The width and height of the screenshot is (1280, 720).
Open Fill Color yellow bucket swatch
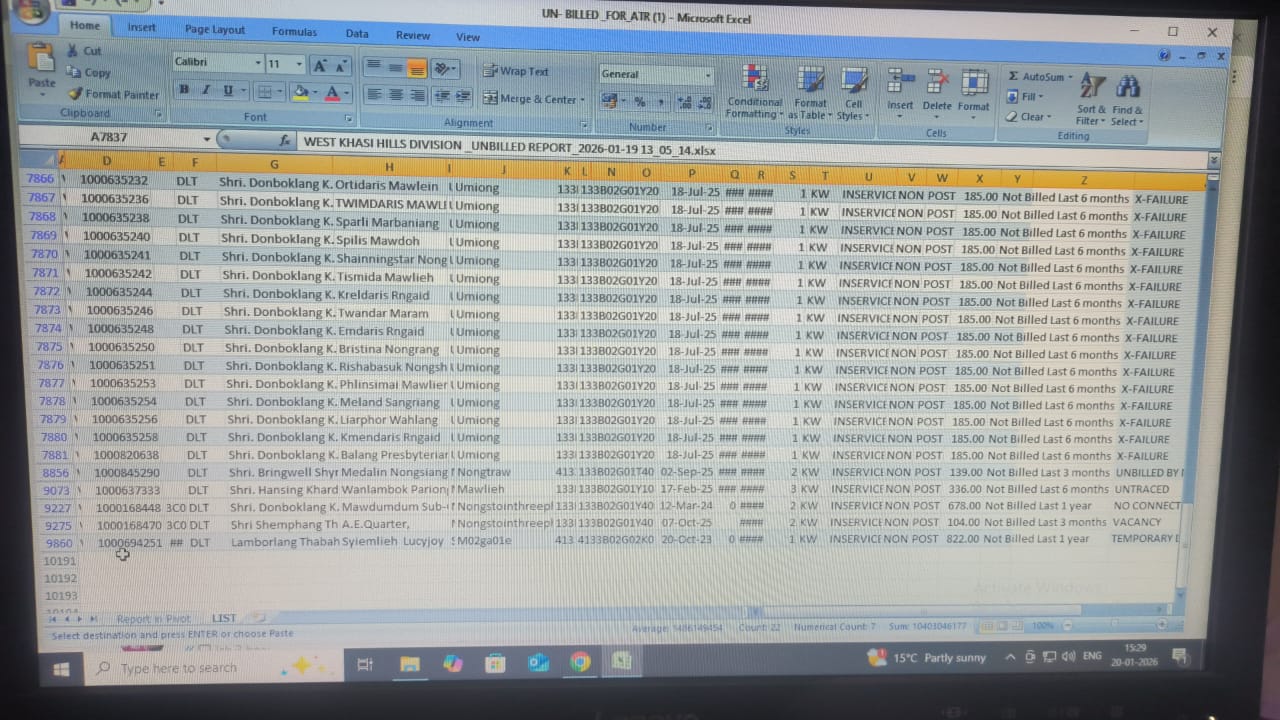click(299, 93)
